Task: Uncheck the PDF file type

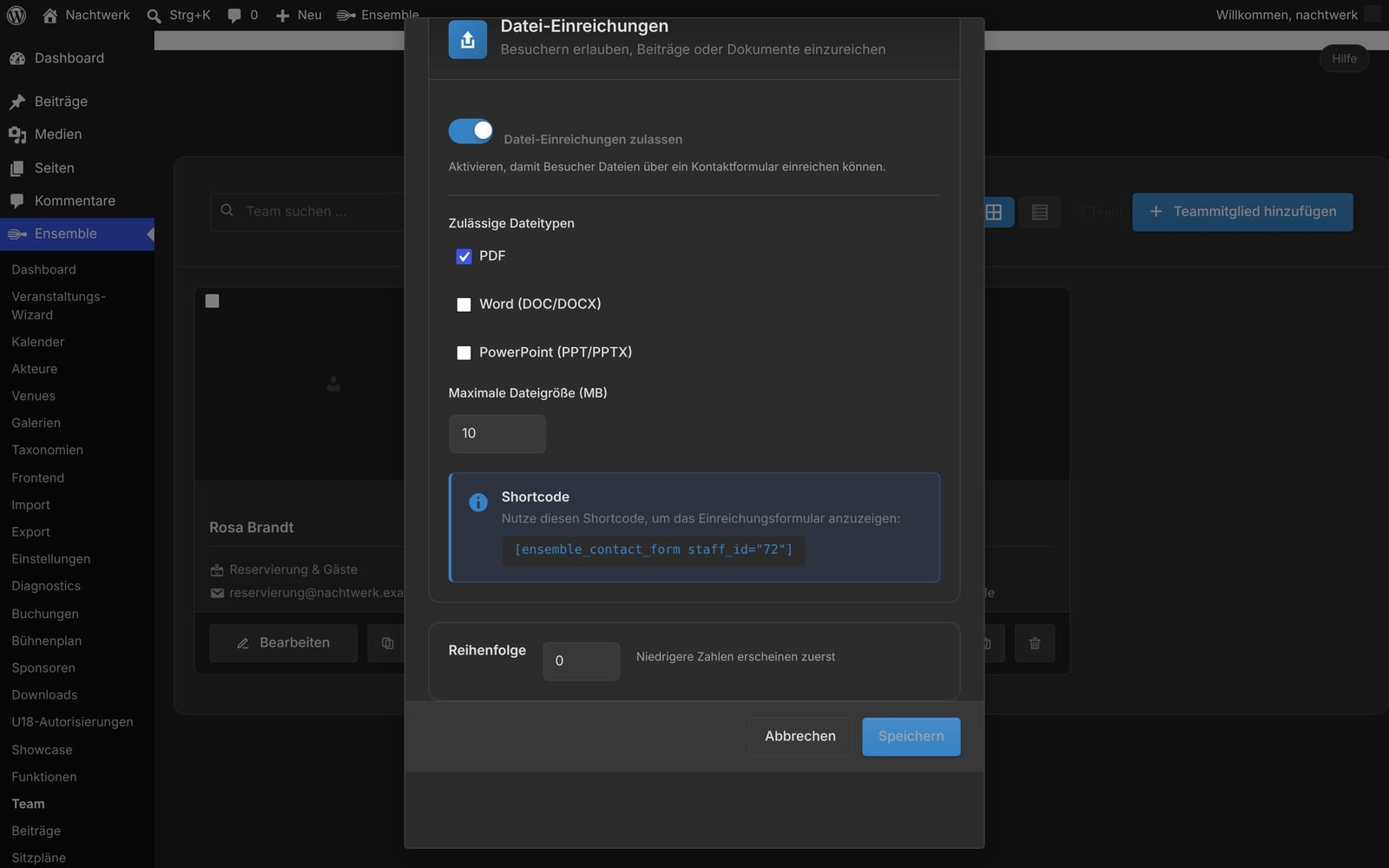Action: (x=464, y=256)
